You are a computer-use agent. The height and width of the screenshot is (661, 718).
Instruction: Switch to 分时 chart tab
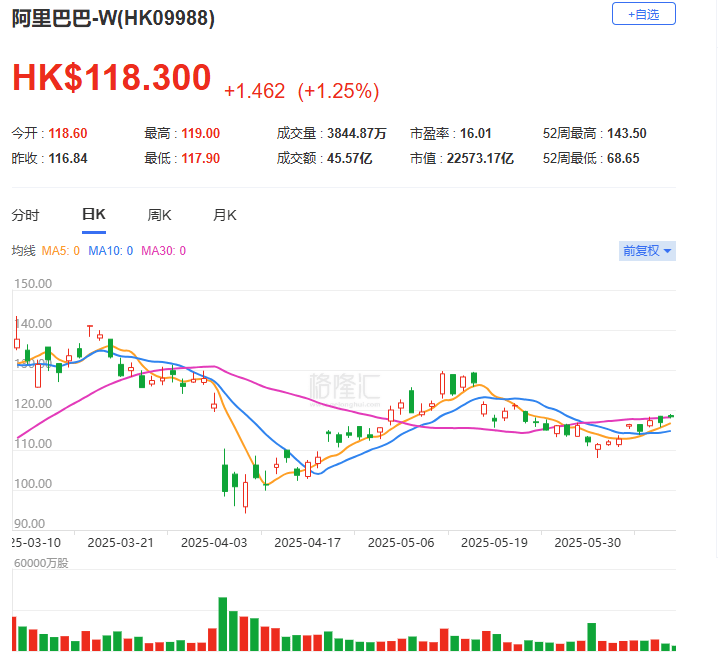[26, 215]
